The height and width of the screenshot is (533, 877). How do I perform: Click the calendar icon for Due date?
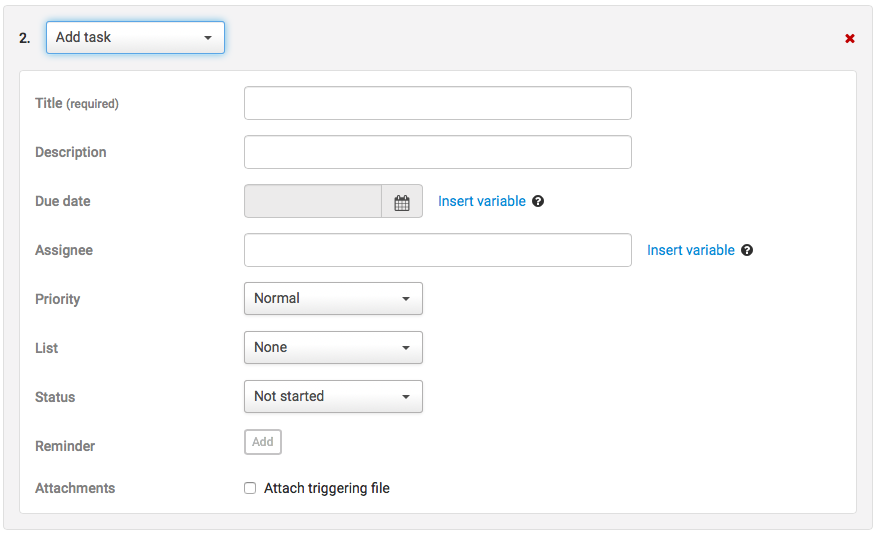point(402,202)
